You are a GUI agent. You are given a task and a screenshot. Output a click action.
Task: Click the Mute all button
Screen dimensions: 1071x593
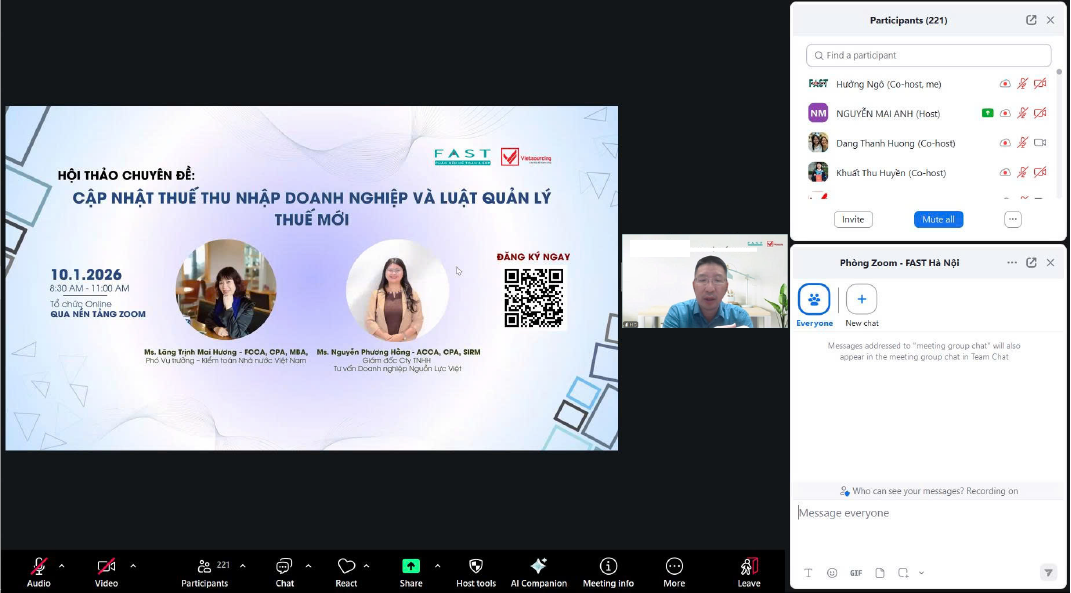[938, 219]
